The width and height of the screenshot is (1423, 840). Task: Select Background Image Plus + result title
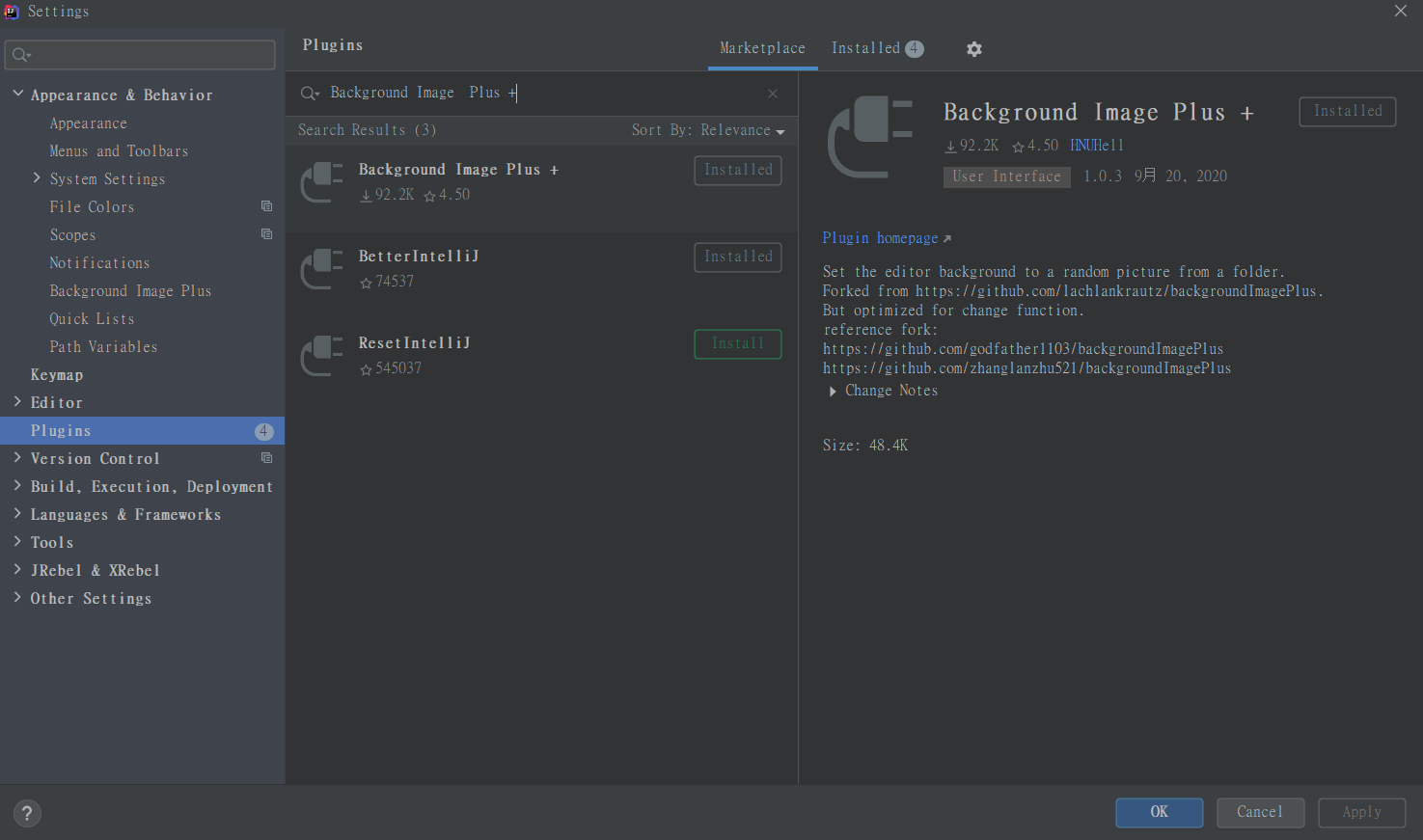click(x=458, y=170)
